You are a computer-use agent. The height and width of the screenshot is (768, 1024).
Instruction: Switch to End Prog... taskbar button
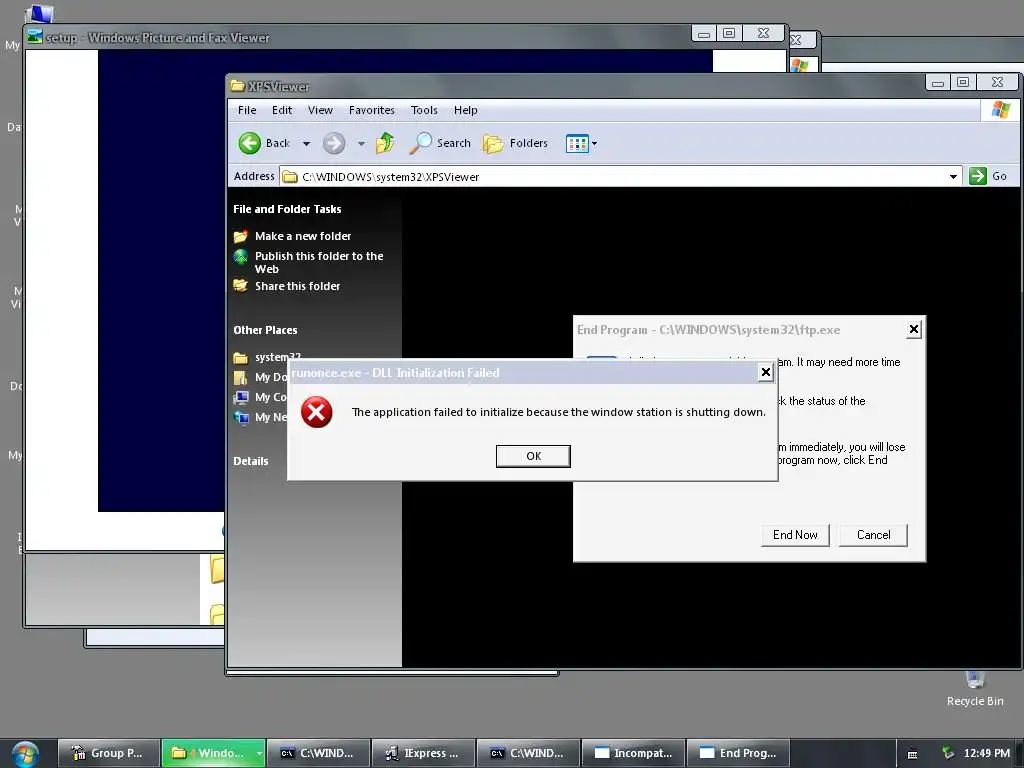pos(738,753)
